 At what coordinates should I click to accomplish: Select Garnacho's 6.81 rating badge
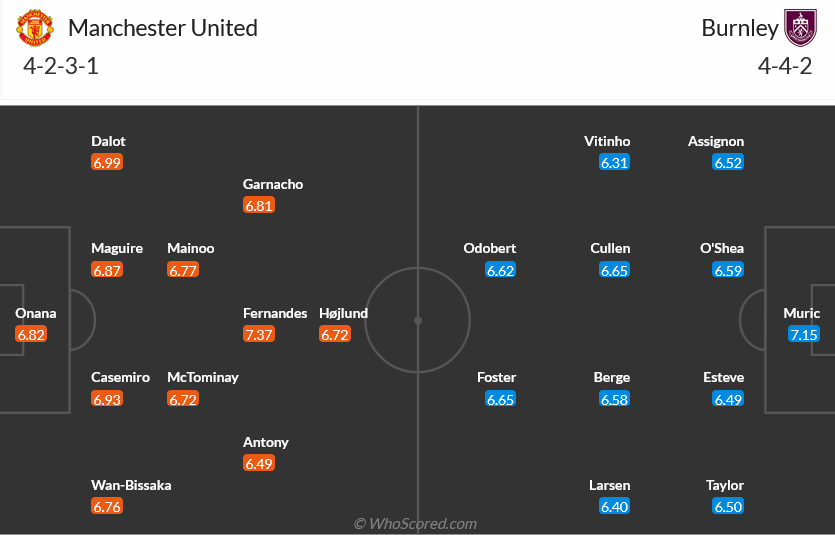[259, 205]
